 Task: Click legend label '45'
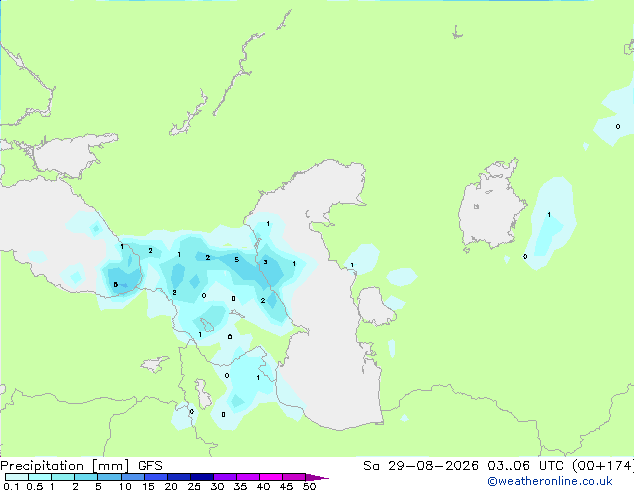pos(286,486)
